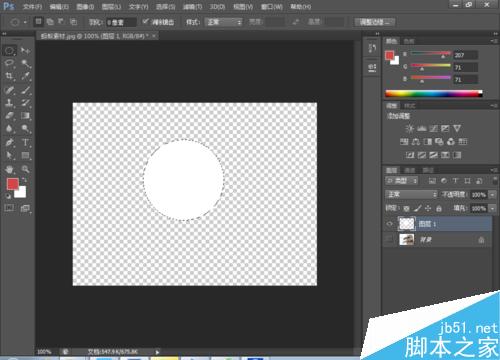Select the Healing Brush tool

point(9,90)
